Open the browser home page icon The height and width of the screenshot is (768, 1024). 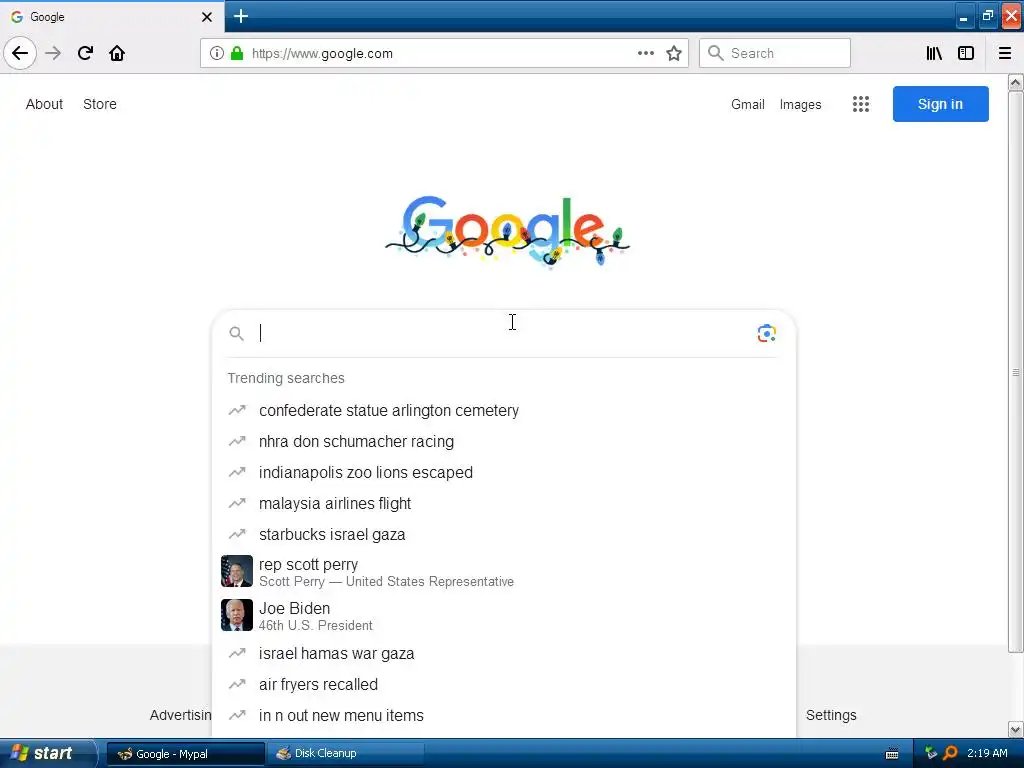click(117, 53)
